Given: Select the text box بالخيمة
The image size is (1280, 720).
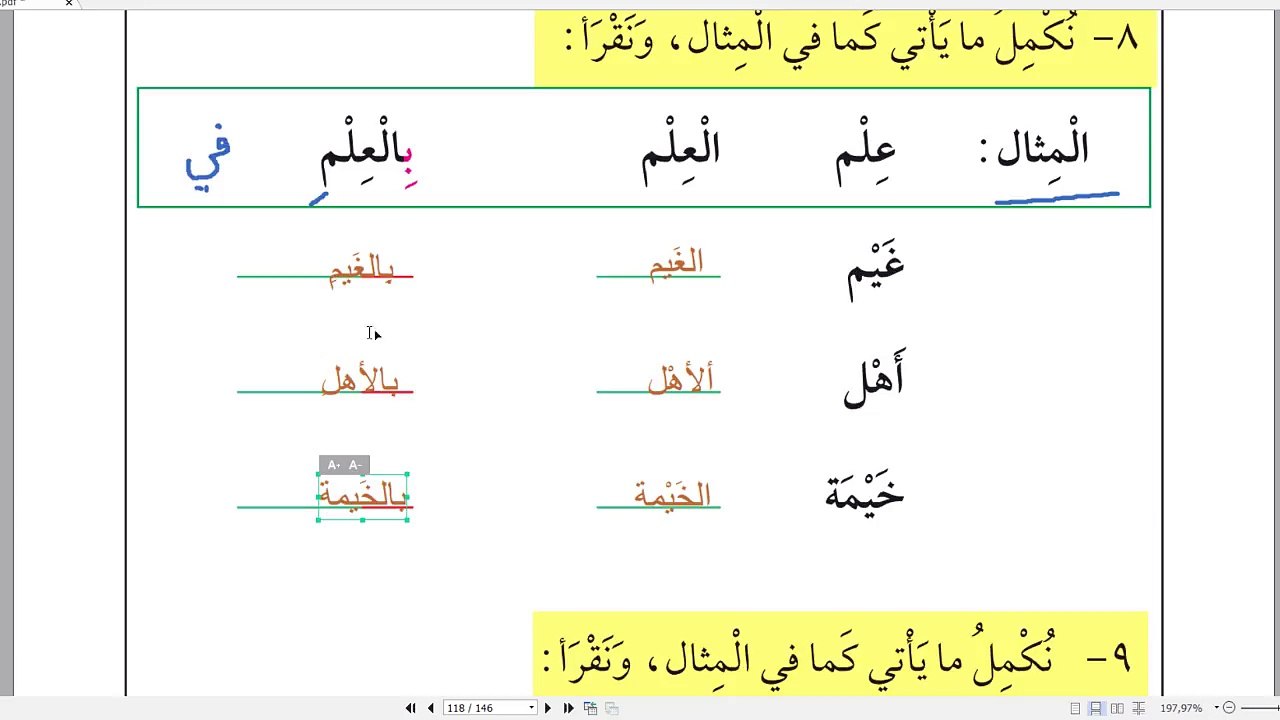Looking at the screenshot, I should (363, 497).
